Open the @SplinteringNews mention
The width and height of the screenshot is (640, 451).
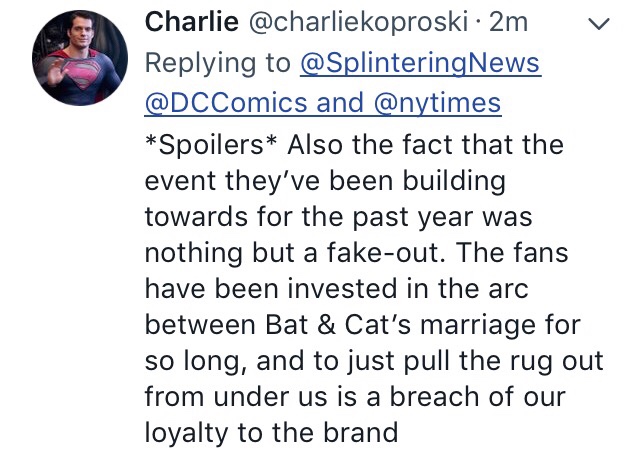pyautogui.click(x=420, y=63)
